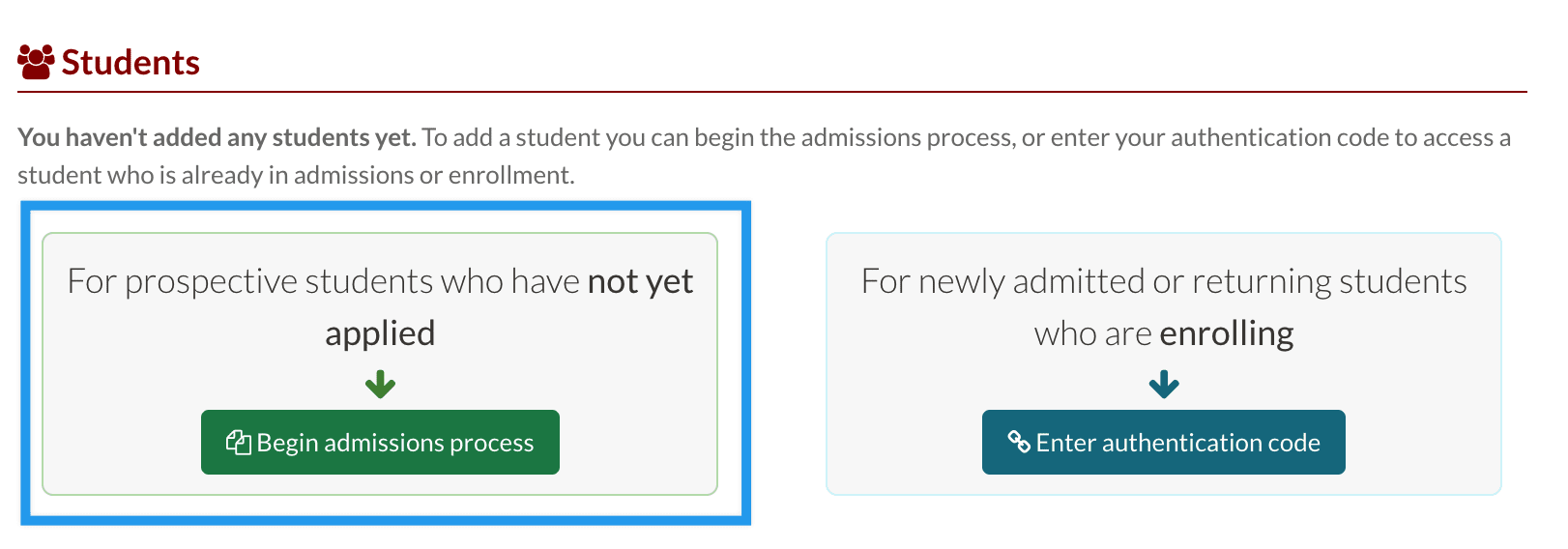Click the documents icon on the green button
The width and height of the screenshot is (1568, 549).
pos(238,443)
